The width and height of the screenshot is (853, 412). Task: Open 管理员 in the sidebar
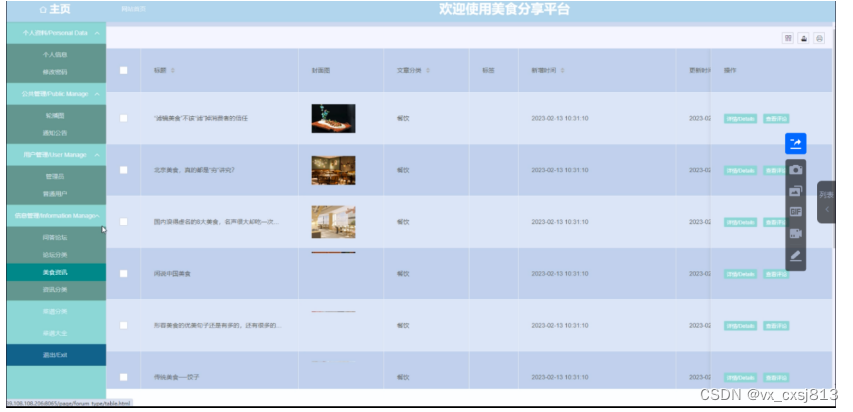click(x=55, y=177)
